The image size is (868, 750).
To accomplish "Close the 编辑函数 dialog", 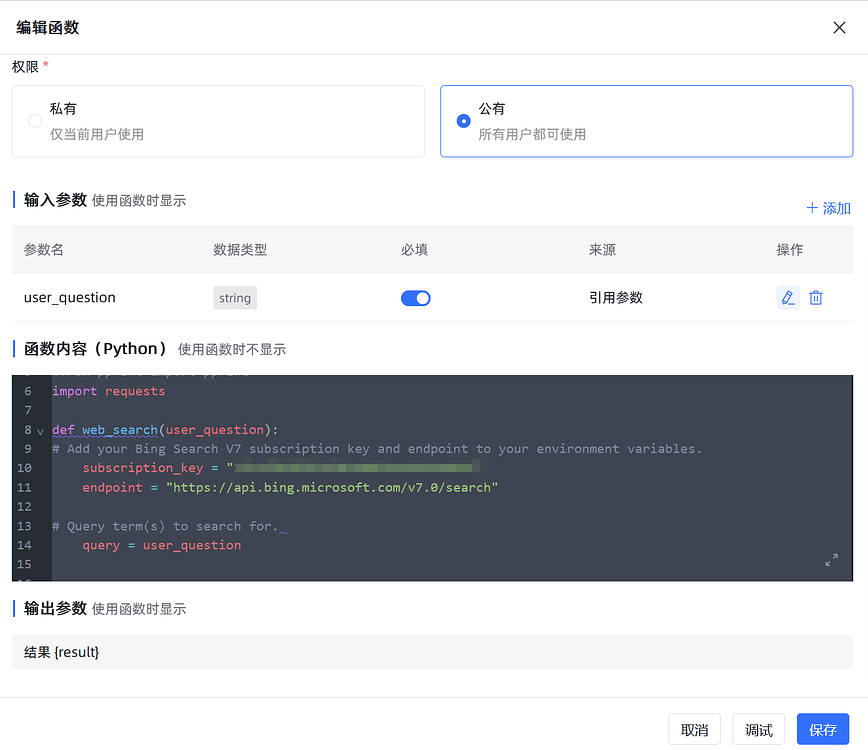I will [839, 28].
